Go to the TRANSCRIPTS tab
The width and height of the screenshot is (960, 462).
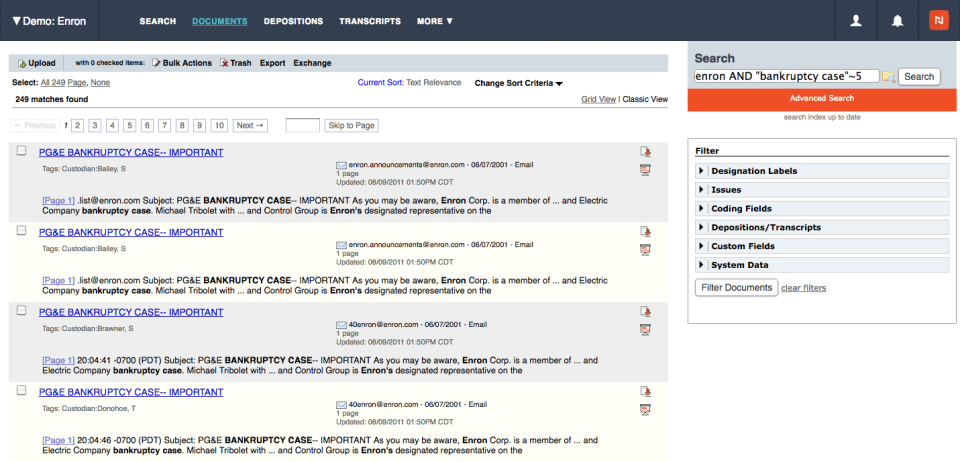tap(370, 21)
